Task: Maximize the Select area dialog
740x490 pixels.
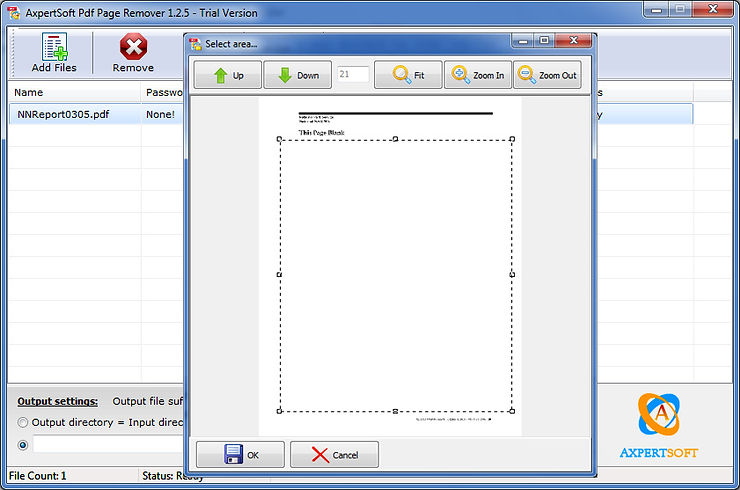Action: [544, 41]
